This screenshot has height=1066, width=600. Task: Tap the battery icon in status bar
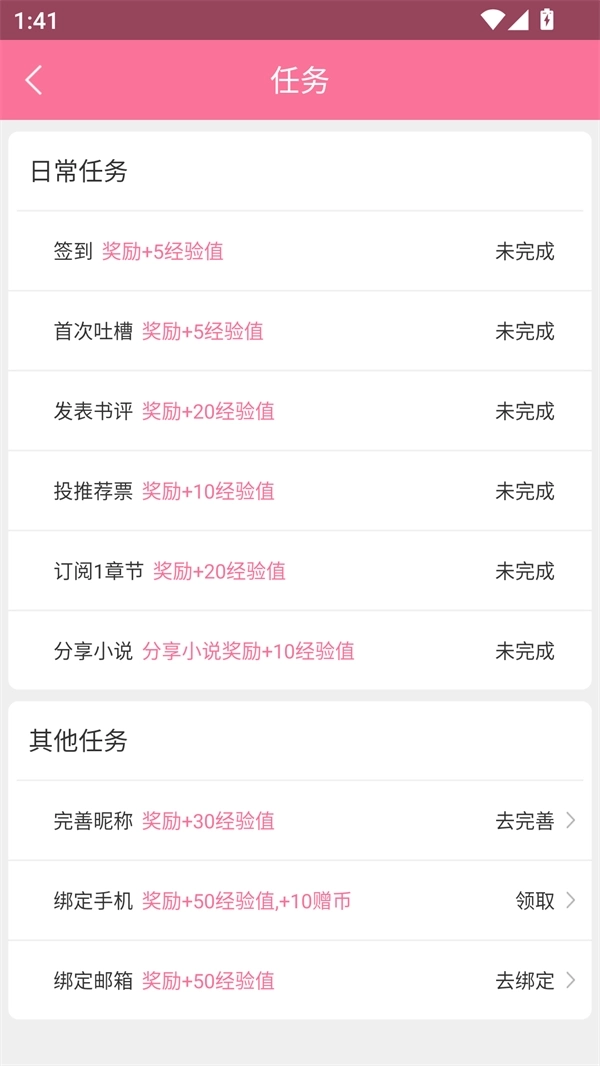click(x=547, y=20)
